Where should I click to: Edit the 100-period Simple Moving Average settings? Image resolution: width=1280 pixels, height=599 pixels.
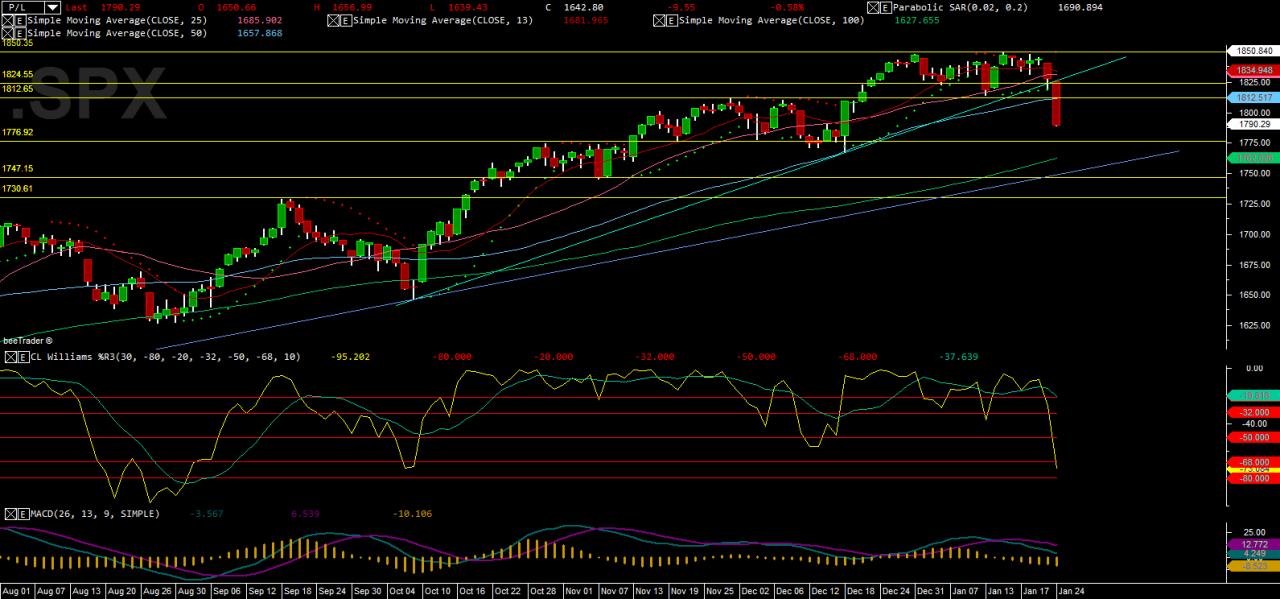(670, 20)
